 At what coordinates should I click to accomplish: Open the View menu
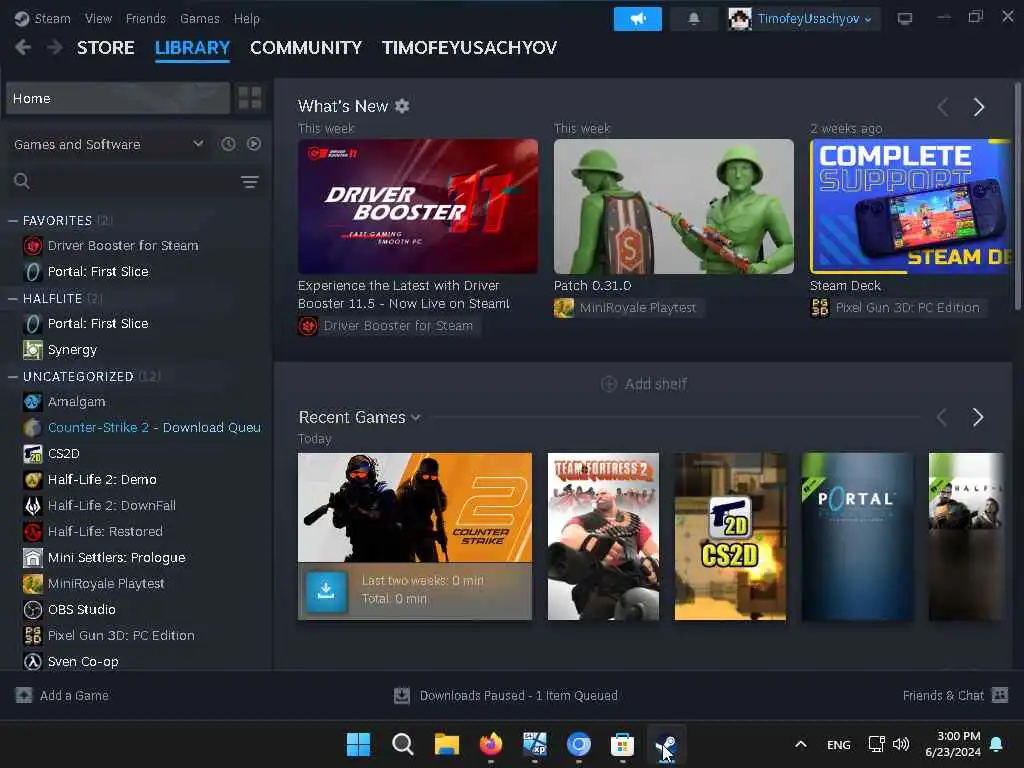pyautogui.click(x=98, y=18)
